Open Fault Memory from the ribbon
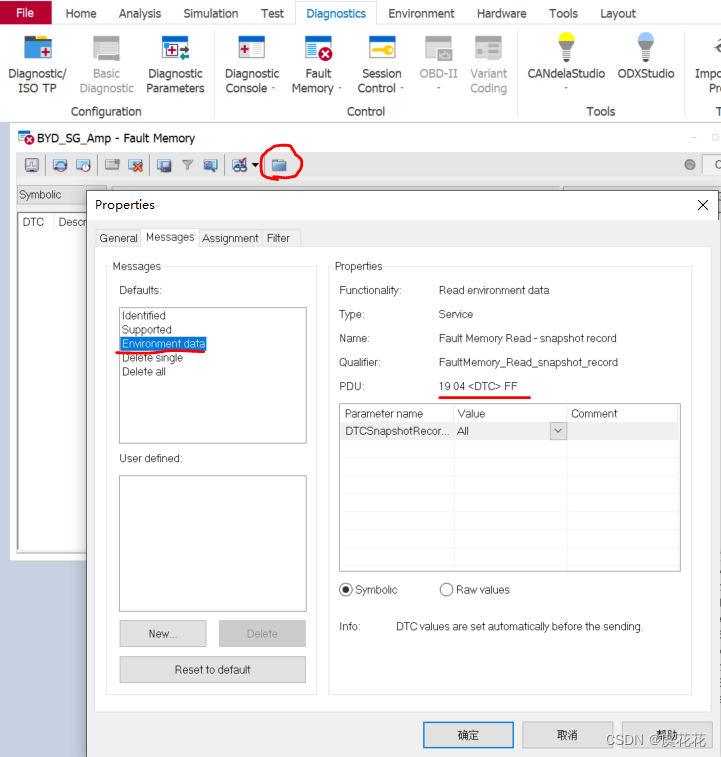The height and width of the screenshot is (757, 721). 318,64
